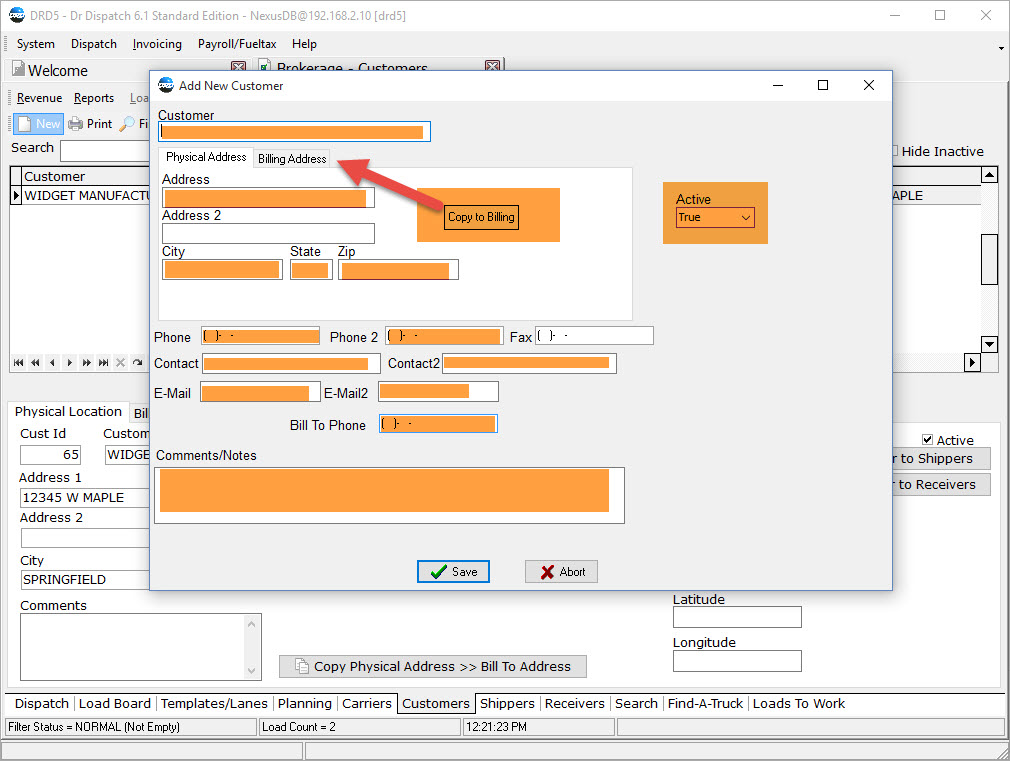Open the System menu
This screenshot has height=761, width=1010.
[35, 44]
